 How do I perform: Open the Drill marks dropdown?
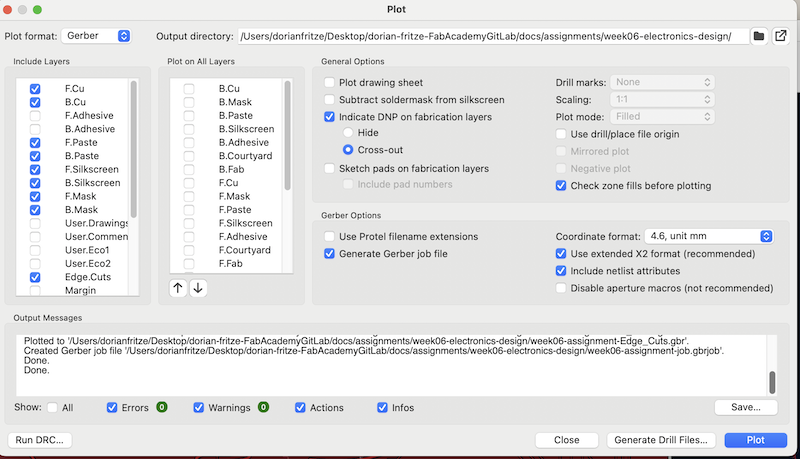[x=663, y=82]
